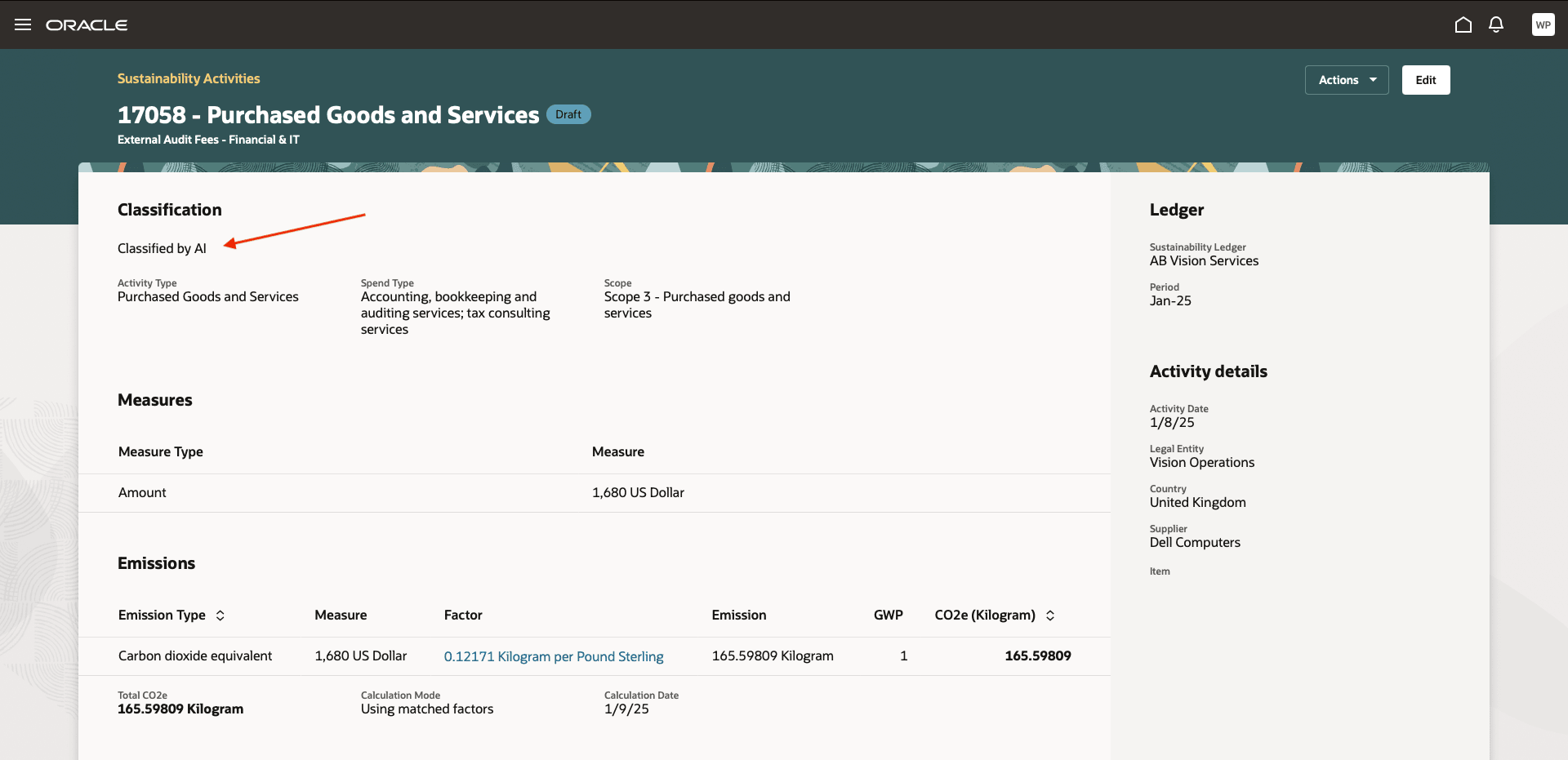Open the hamburger navigation menu

pos(23,24)
